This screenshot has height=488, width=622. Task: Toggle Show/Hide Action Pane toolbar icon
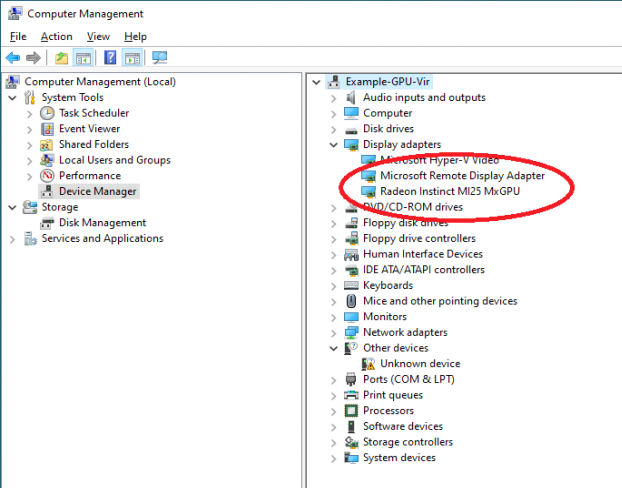point(132,58)
